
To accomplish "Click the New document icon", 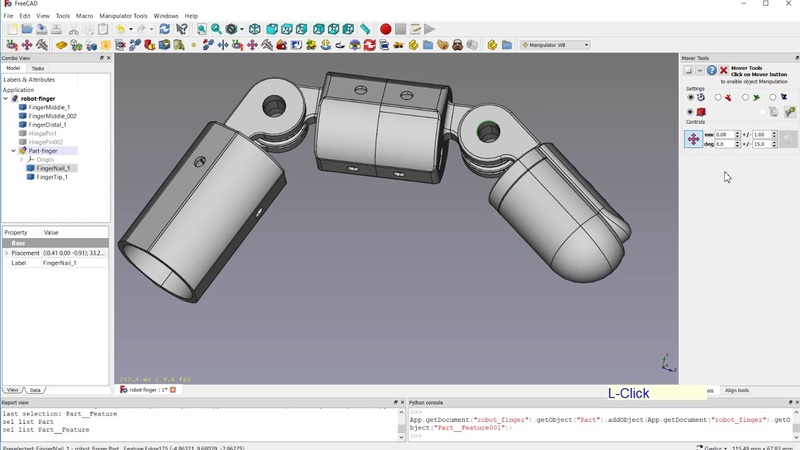I will pos(12,29).
